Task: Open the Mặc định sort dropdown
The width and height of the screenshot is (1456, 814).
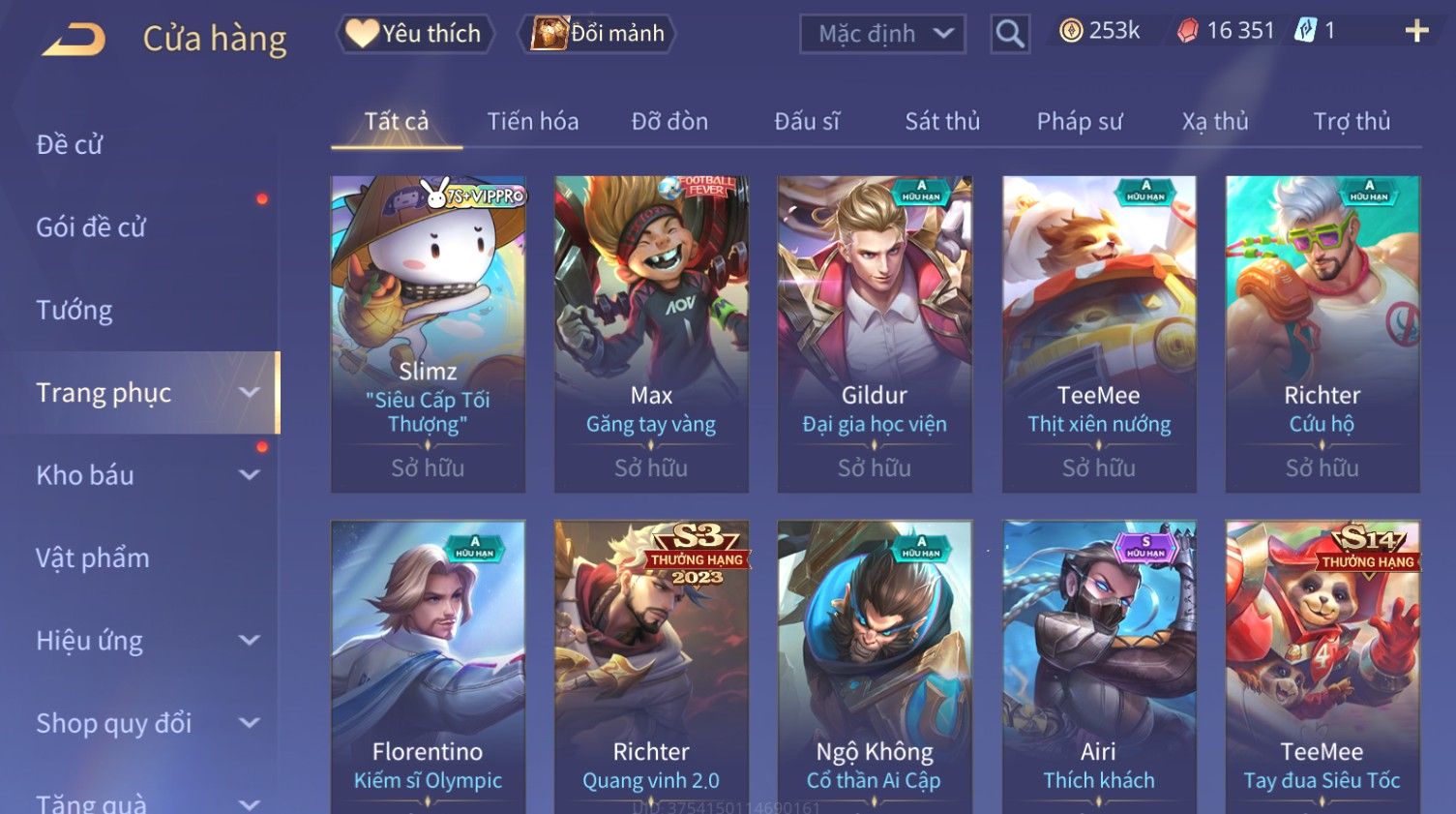Action: point(882,34)
